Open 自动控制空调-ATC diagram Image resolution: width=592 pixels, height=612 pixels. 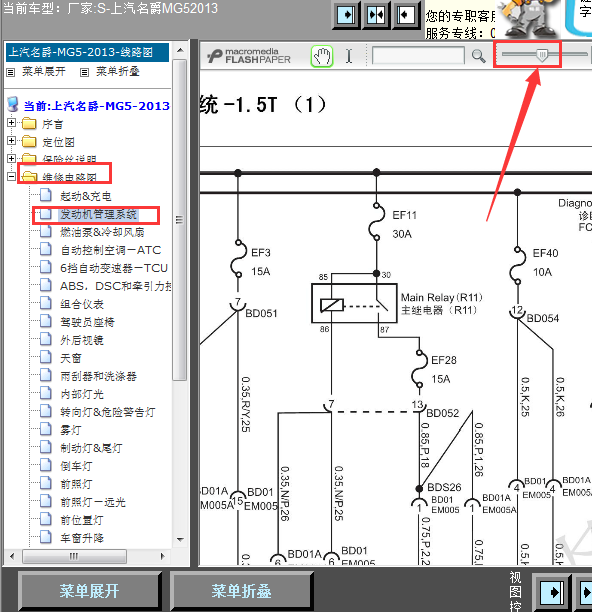point(110,250)
